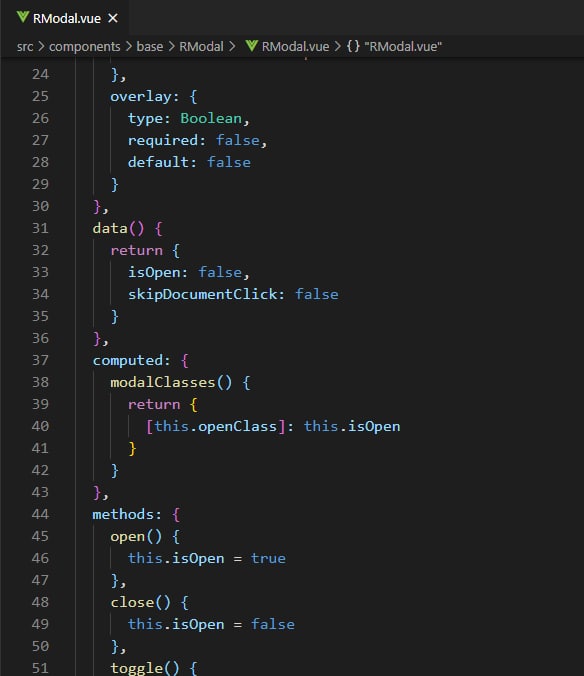The height and width of the screenshot is (676, 584).
Task: Click 'true' value on line 46
Action: (268, 558)
